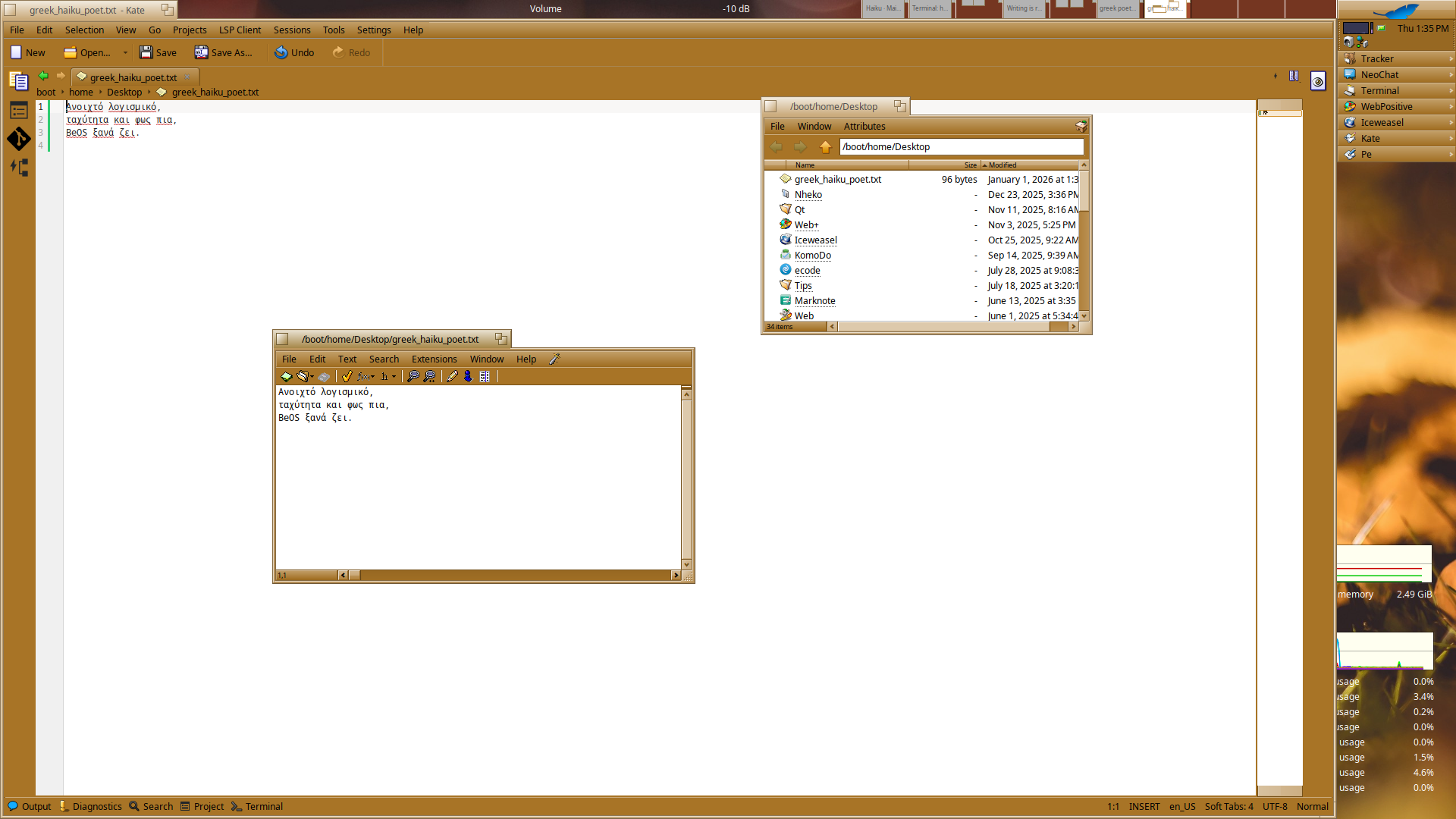Open the Extensions menu in Pe

[x=434, y=359]
